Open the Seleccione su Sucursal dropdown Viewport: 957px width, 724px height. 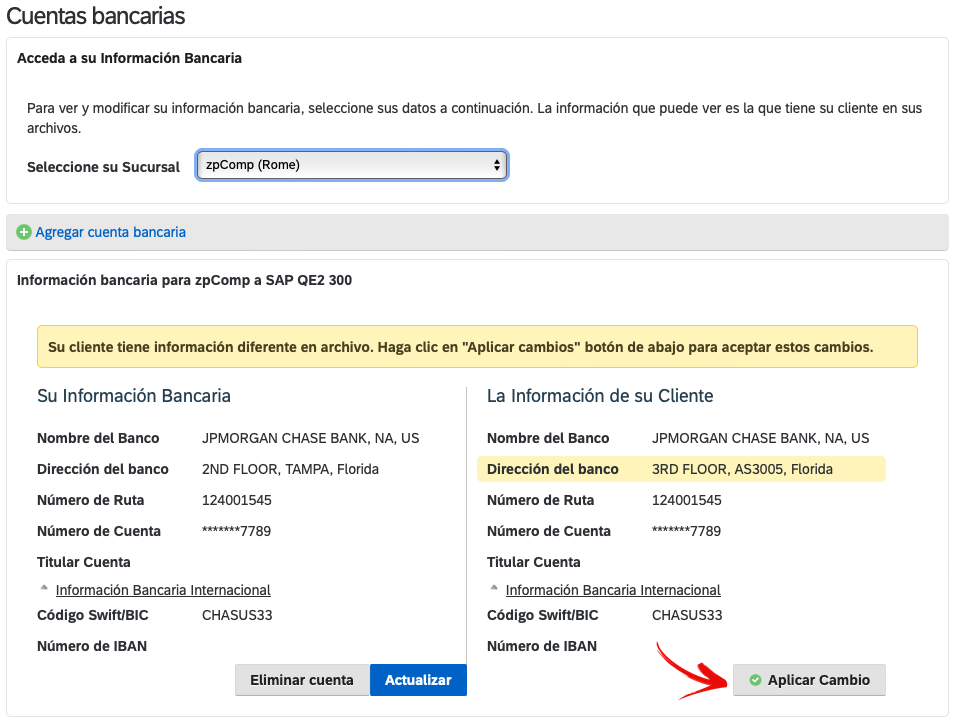pyautogui.click(x=352, y=165)
